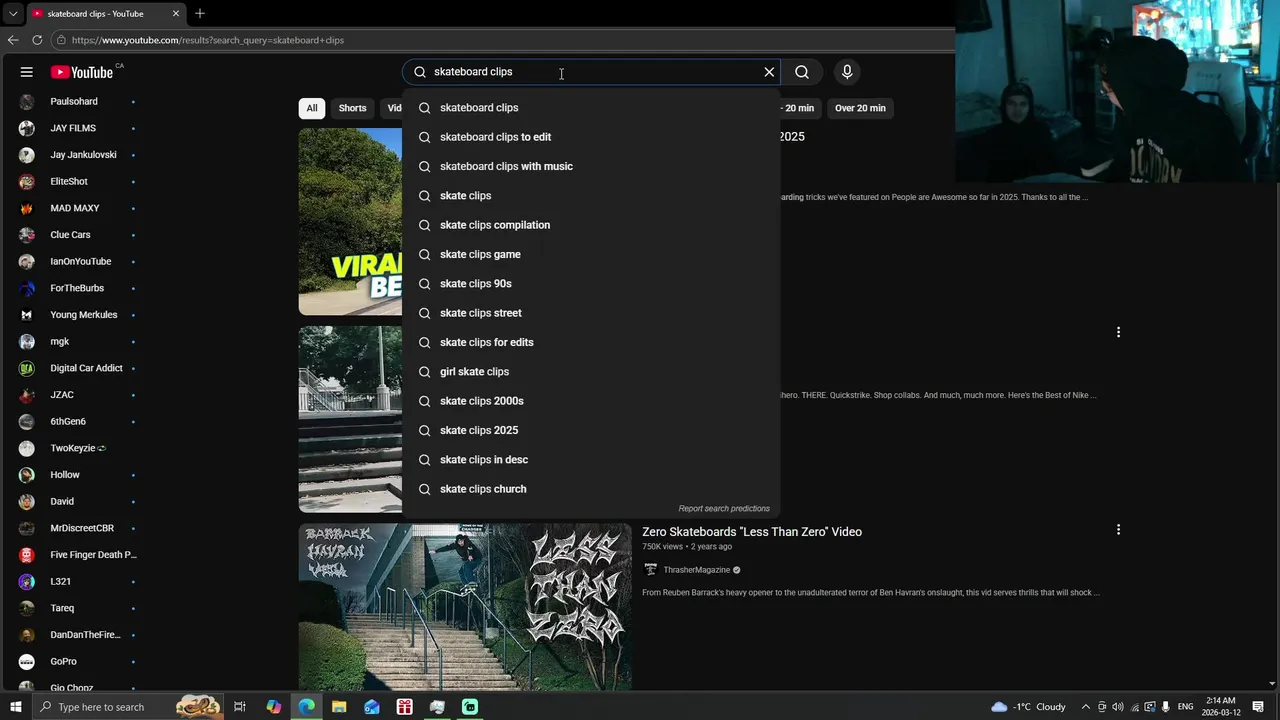
Task: Select the 'skate clips 90s' suggestion
Action: [x=591, y=284]
